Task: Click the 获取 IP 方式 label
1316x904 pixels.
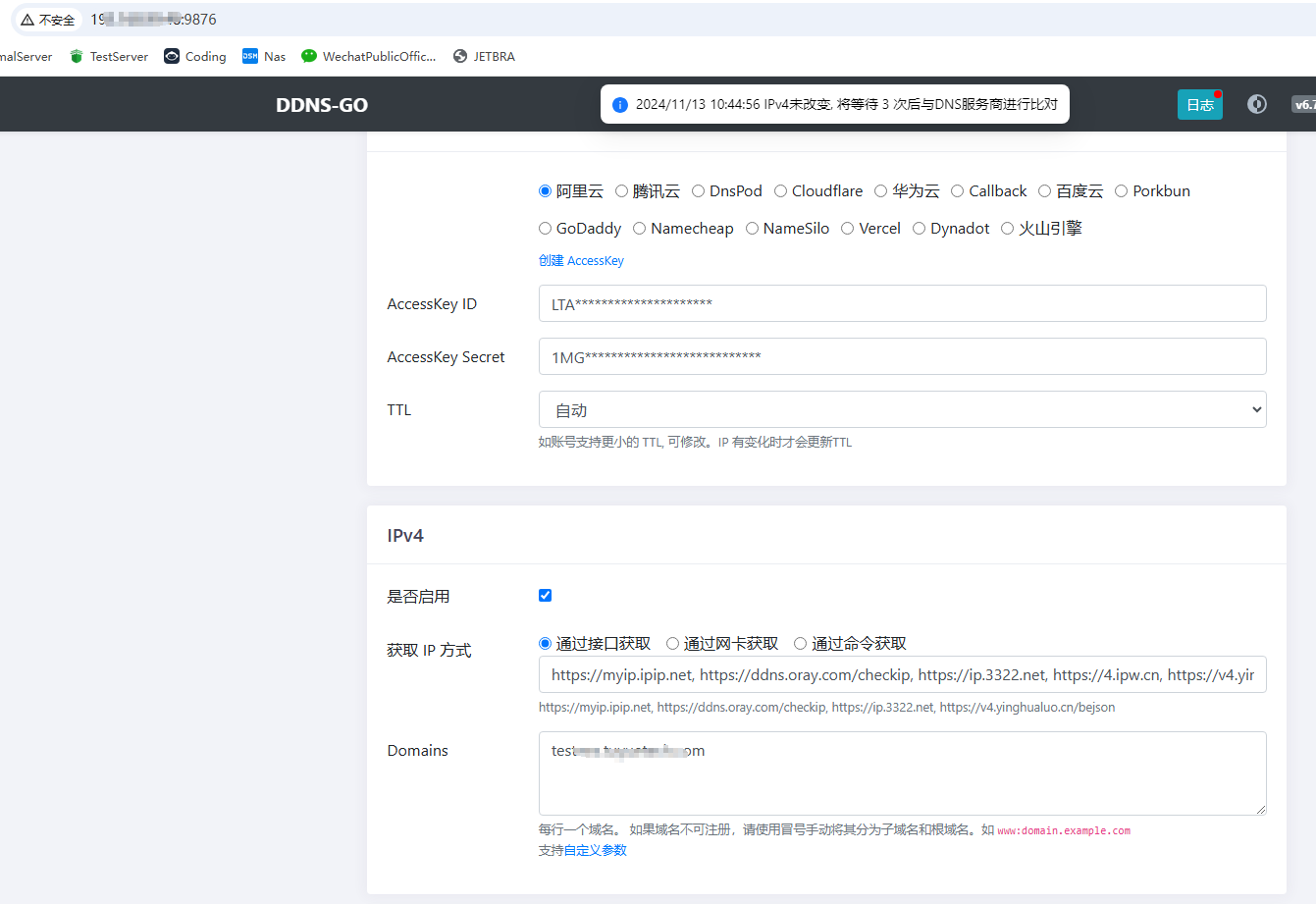Action: pos(429,650)
